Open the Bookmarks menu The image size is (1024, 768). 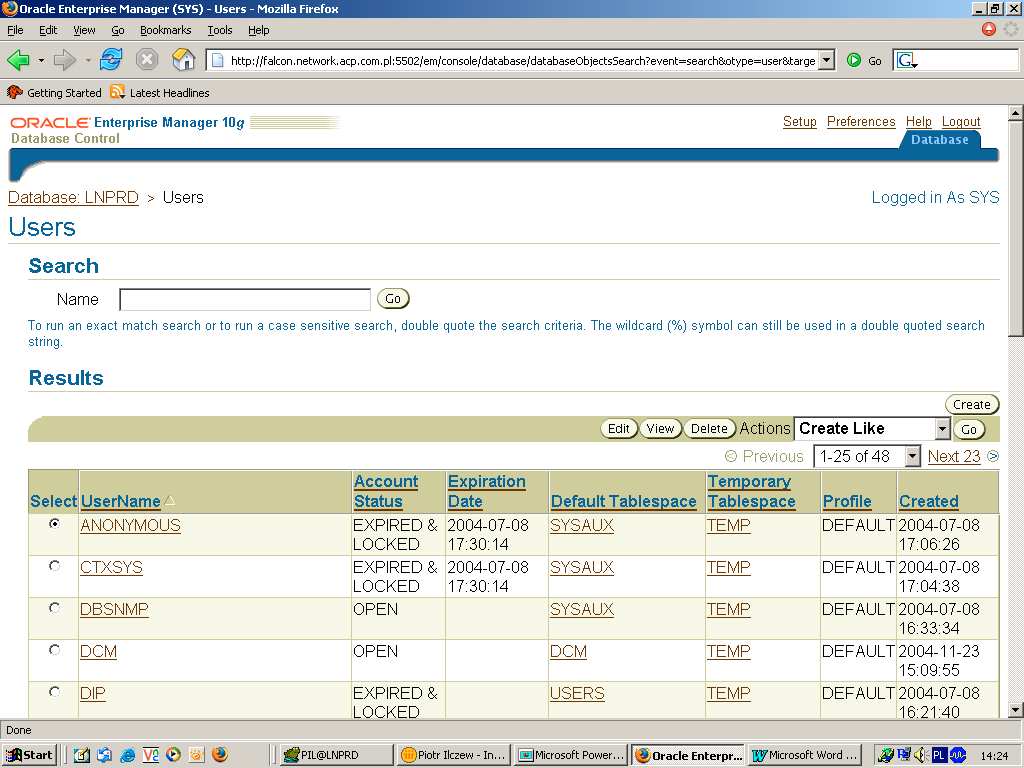click(165, 30)
